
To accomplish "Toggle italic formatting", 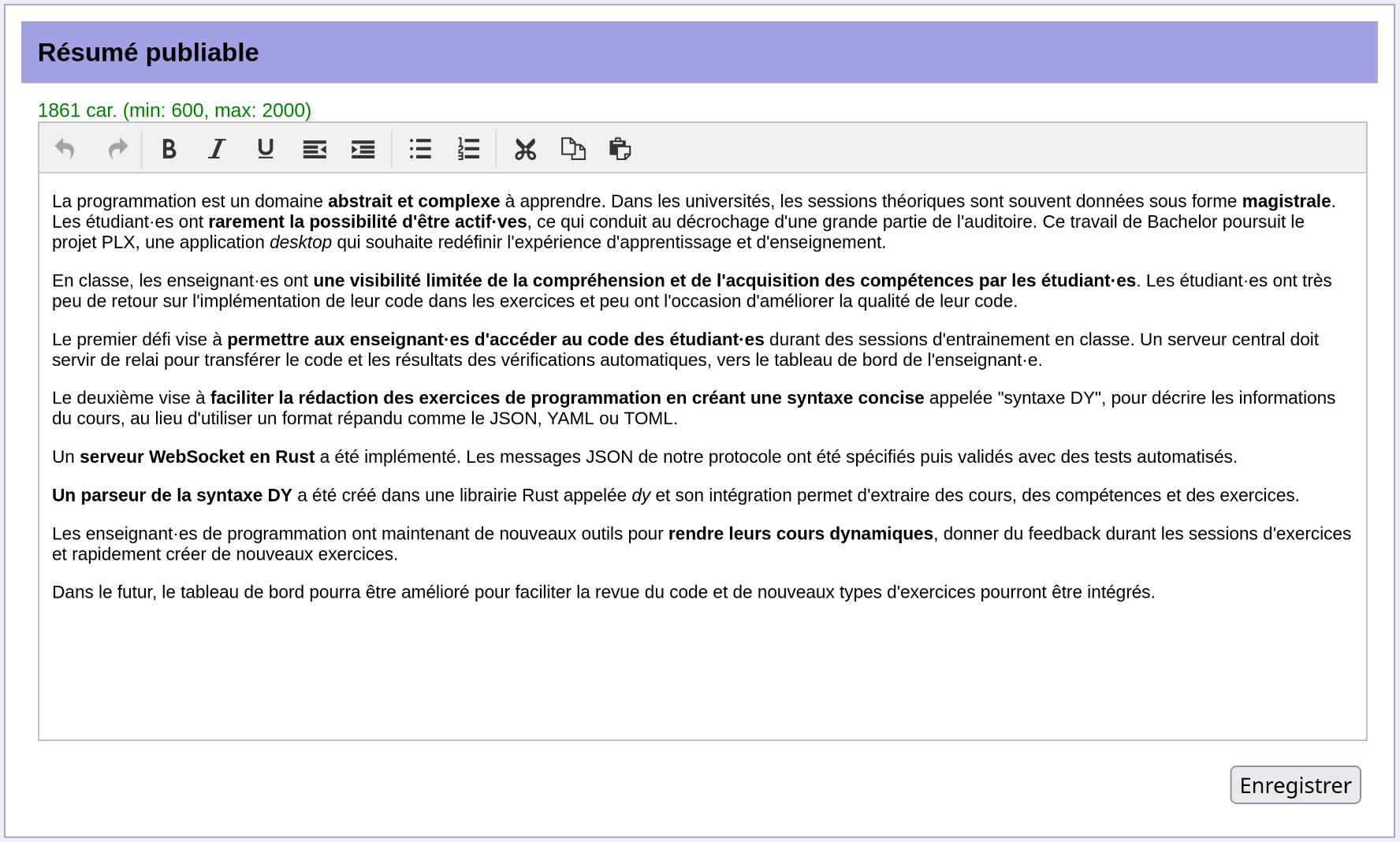I will pyautogui.click(x=217, y=149).
